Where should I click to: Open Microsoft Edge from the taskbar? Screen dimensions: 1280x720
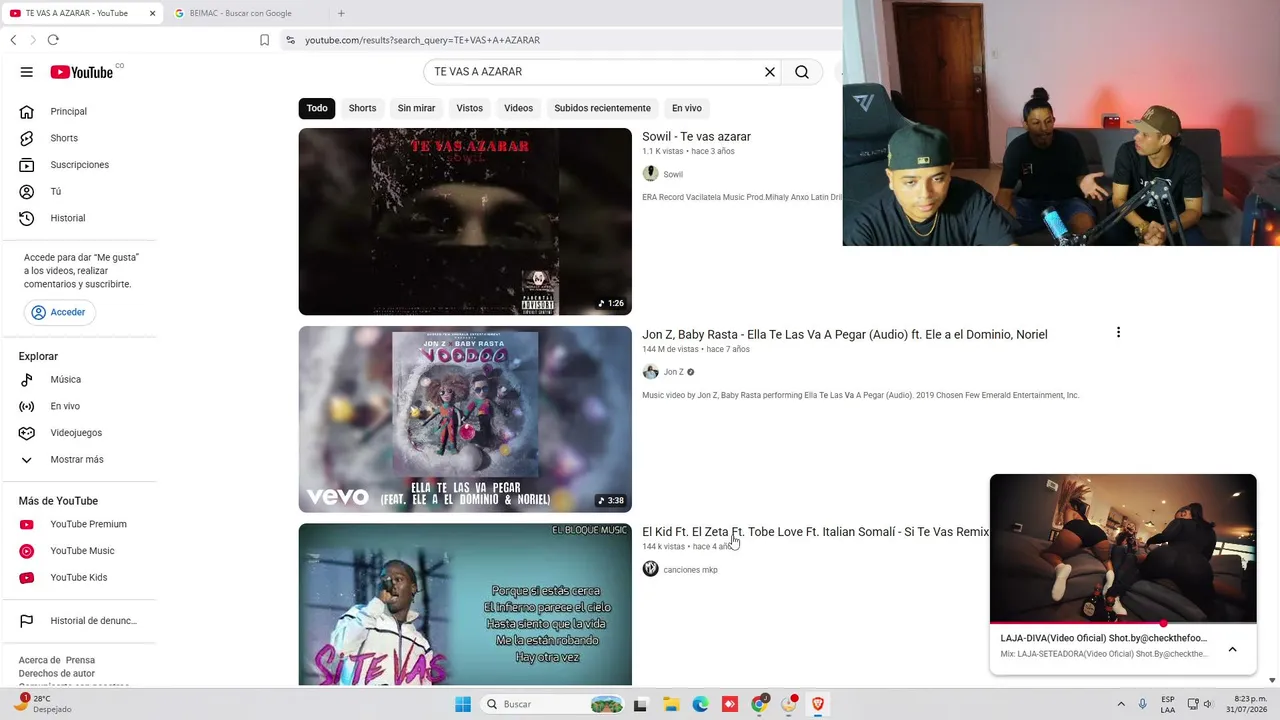click(x=700, y=704)
